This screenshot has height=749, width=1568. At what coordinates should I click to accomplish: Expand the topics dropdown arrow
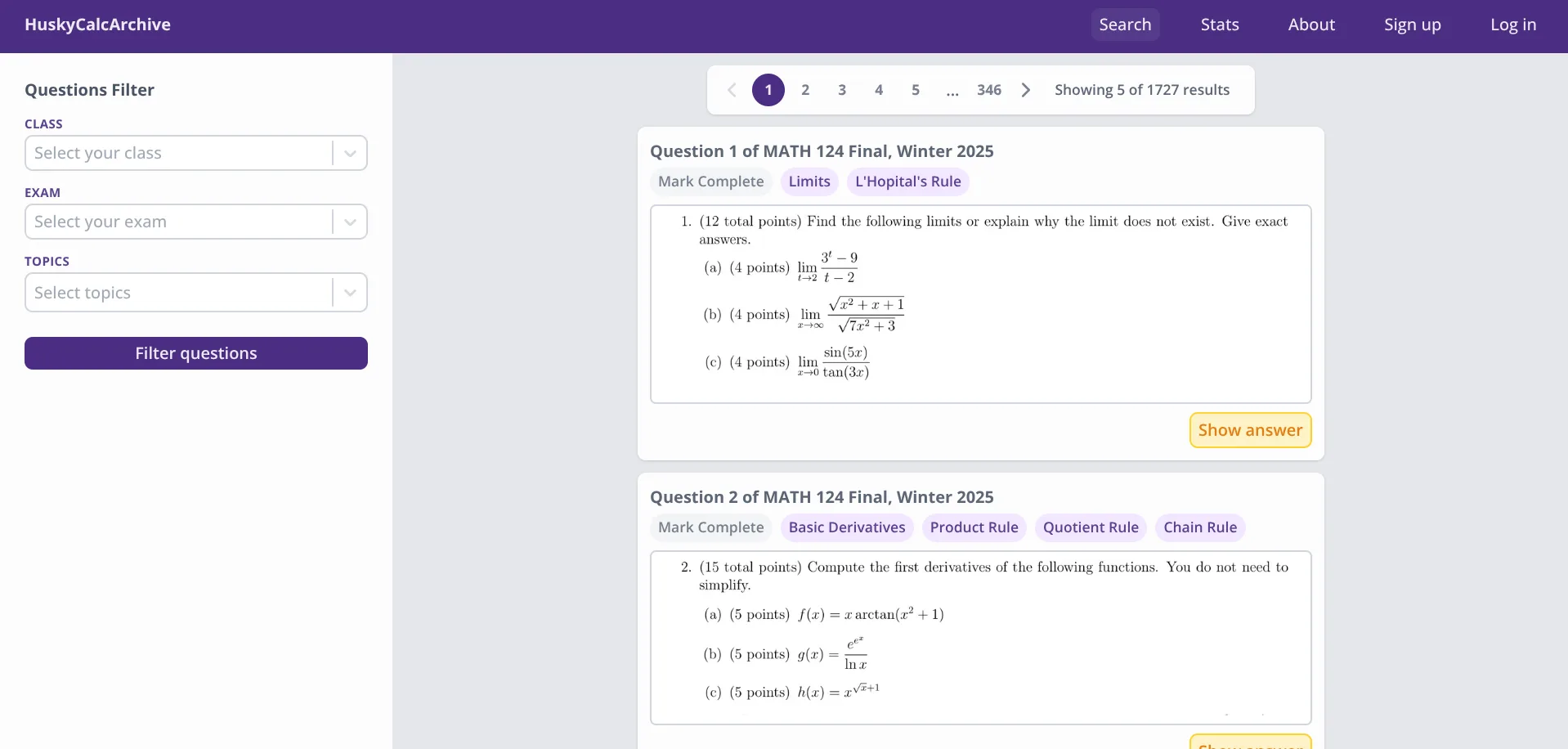point(350,293)
